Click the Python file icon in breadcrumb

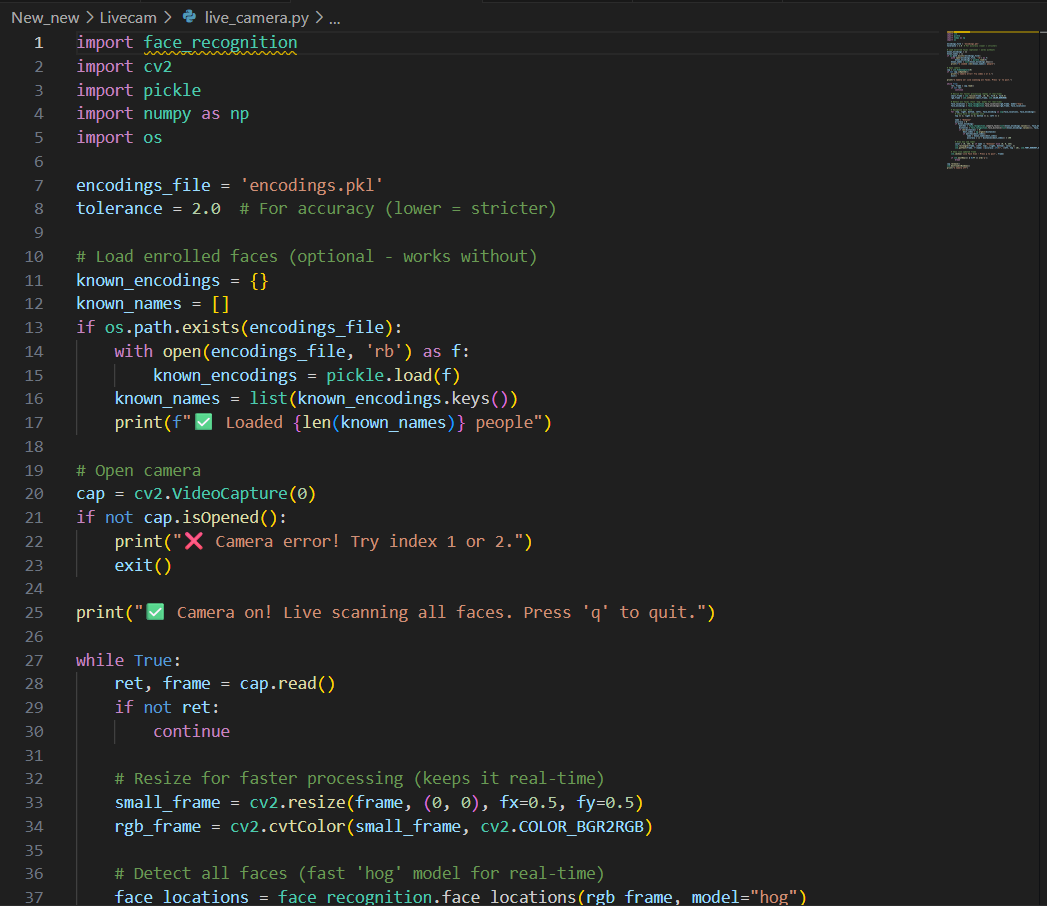point(189,17)
